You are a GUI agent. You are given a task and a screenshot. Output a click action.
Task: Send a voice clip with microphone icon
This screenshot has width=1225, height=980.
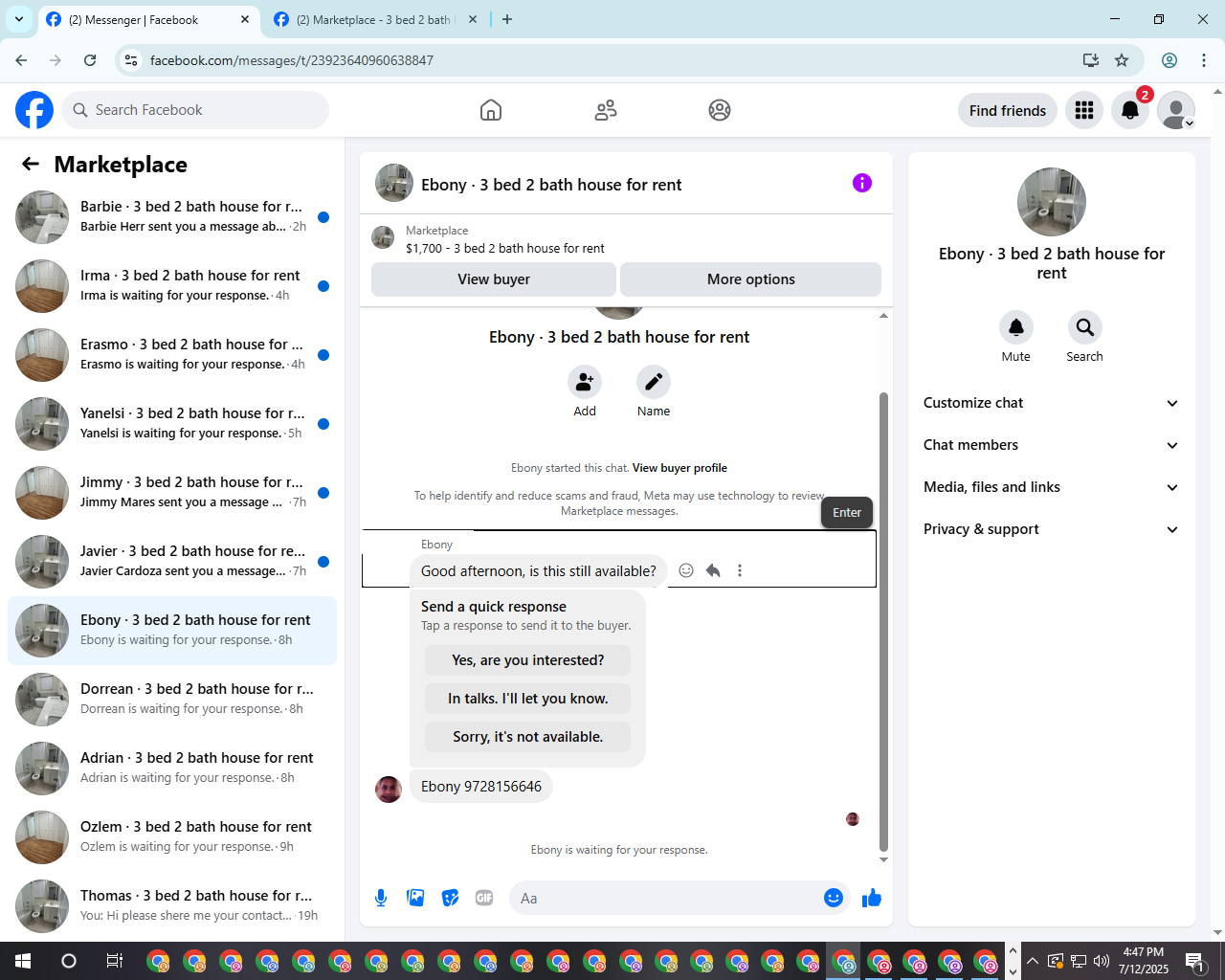point(381,898)
